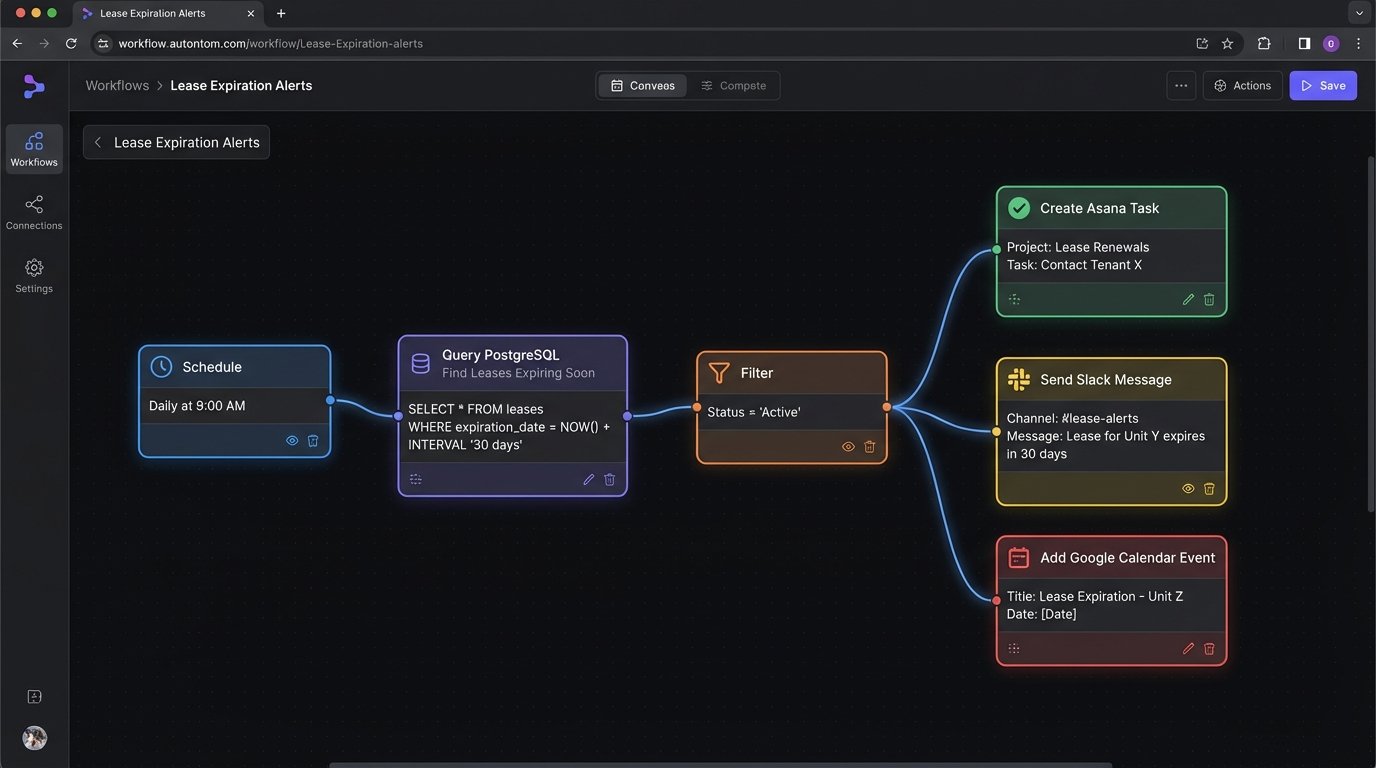Delete the Send Slack Message node
This screenshot has height=768, width=1376.
[x=1209, y=489]
